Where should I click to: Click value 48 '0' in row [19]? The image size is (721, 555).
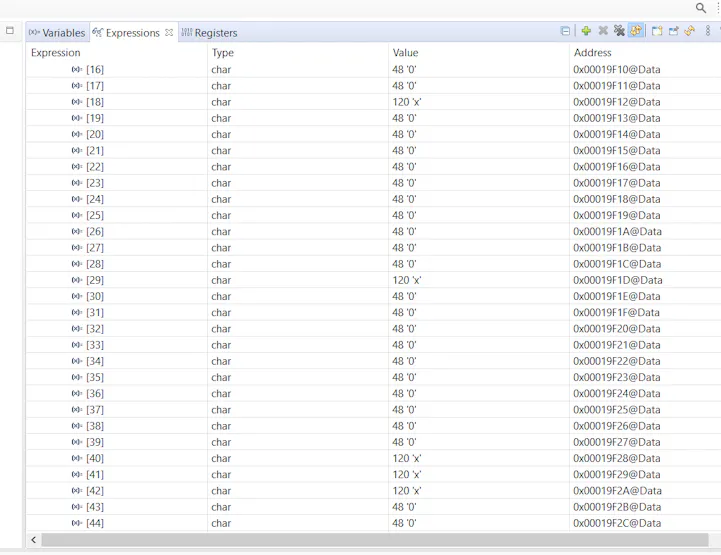coord(404,118)
